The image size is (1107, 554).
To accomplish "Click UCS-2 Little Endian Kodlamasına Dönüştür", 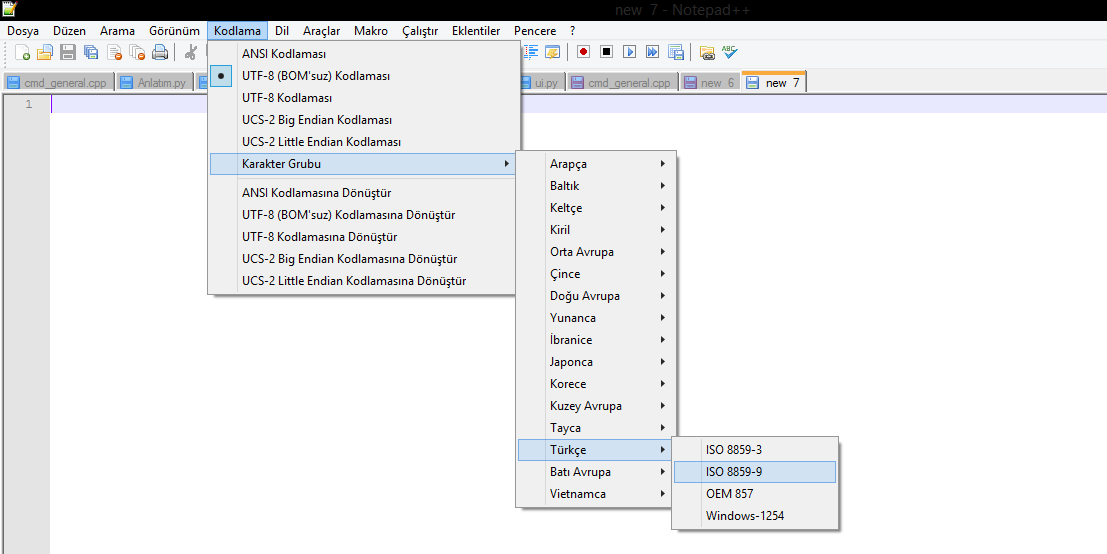I will coord(365,280).
